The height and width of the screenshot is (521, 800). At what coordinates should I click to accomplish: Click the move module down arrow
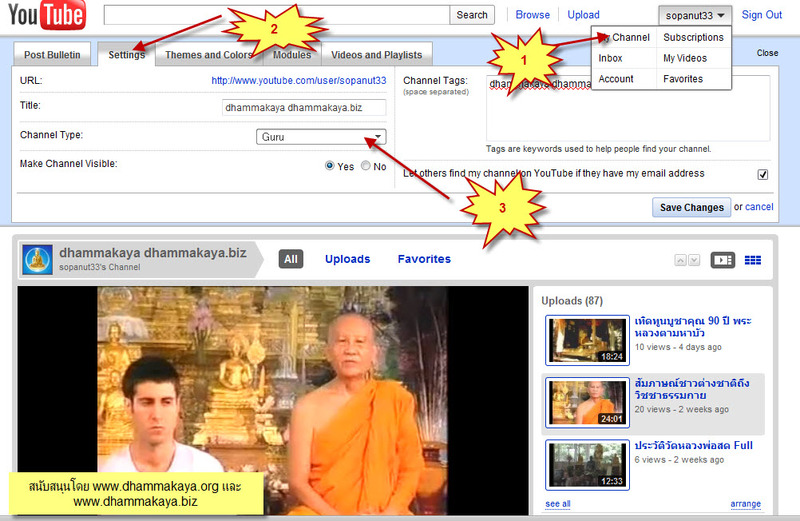(694, 260)
